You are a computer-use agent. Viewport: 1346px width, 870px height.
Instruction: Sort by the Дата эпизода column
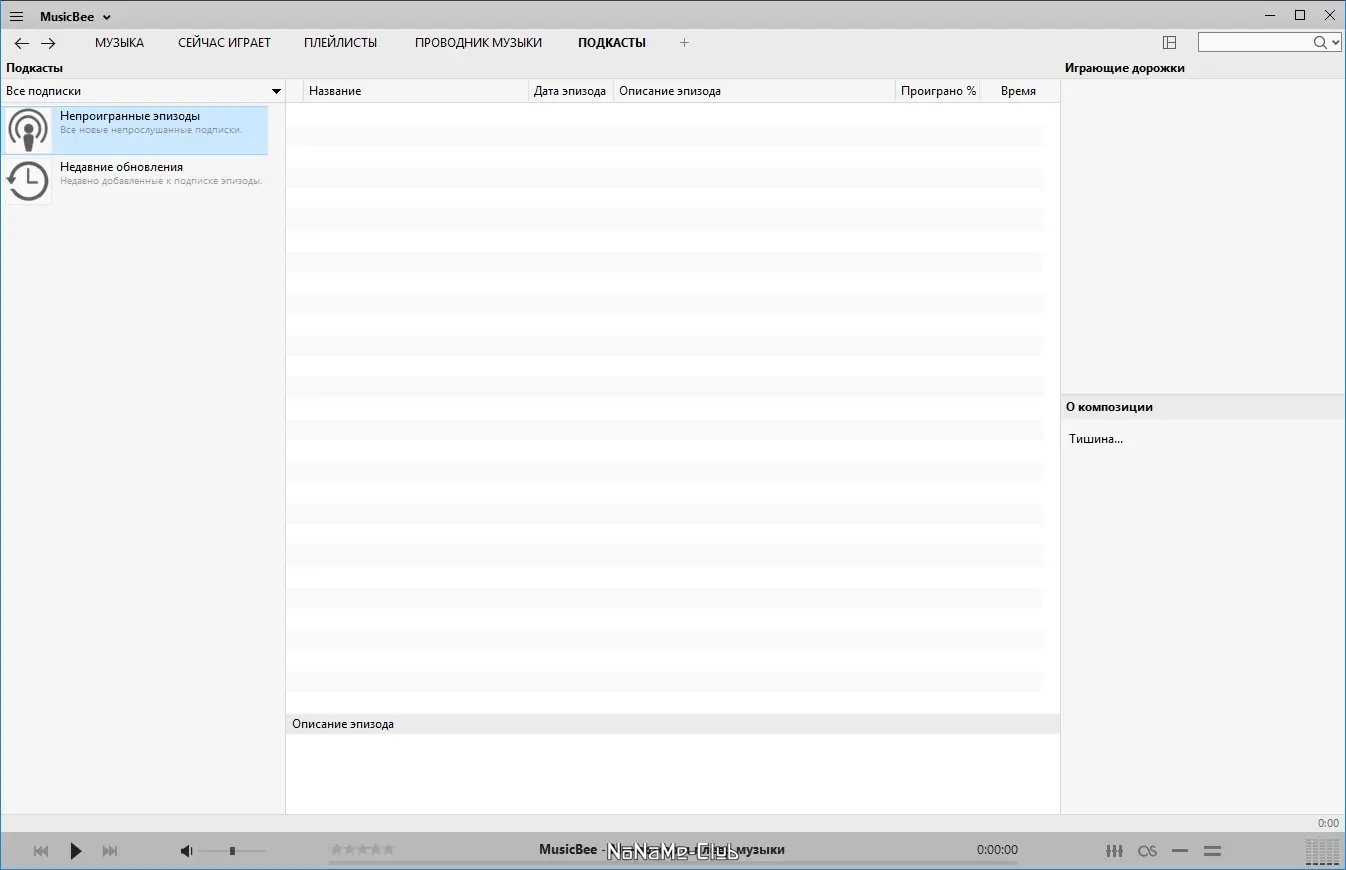[x=570, y=91]
